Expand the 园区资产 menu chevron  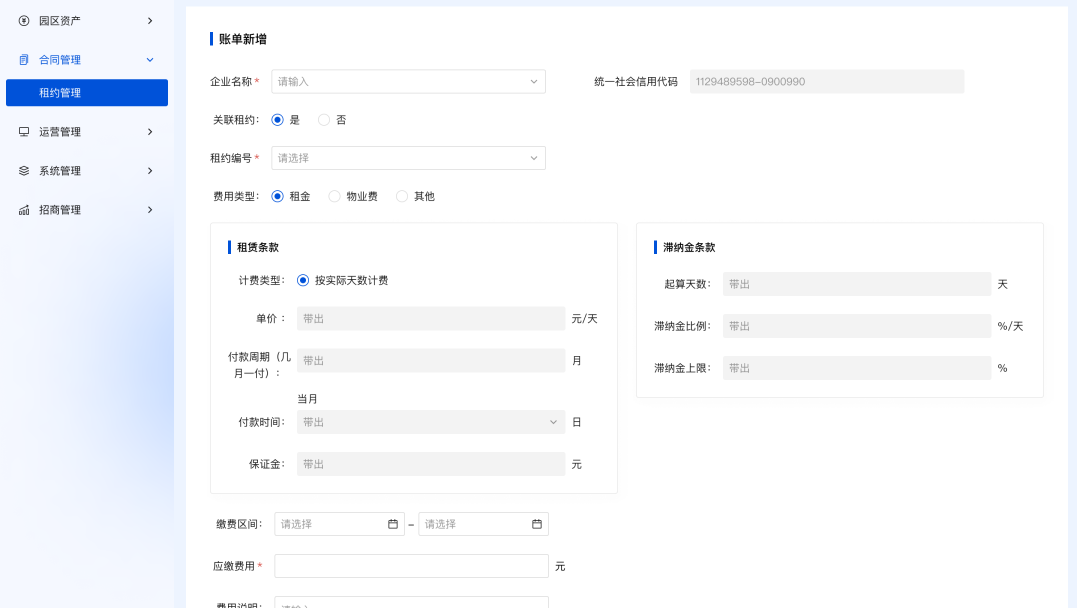tap(150, 20)
